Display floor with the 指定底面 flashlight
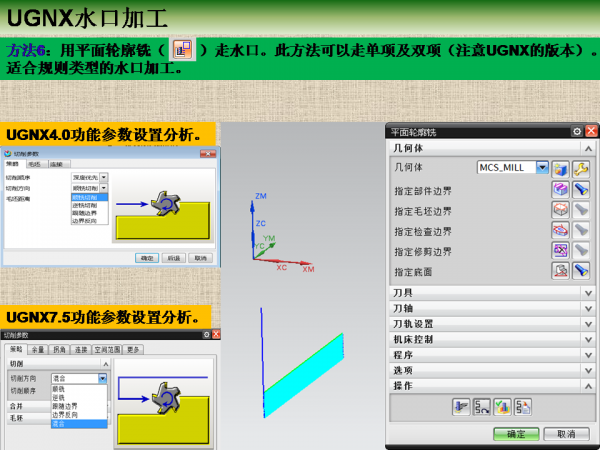This screenshot has width=600, height=450. pyautogui.click(x=581, y=271)
